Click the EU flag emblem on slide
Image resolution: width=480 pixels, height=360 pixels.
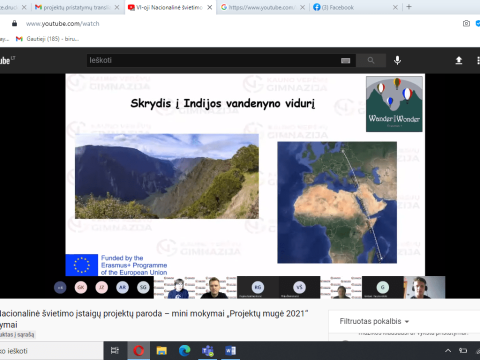point(82,265)
